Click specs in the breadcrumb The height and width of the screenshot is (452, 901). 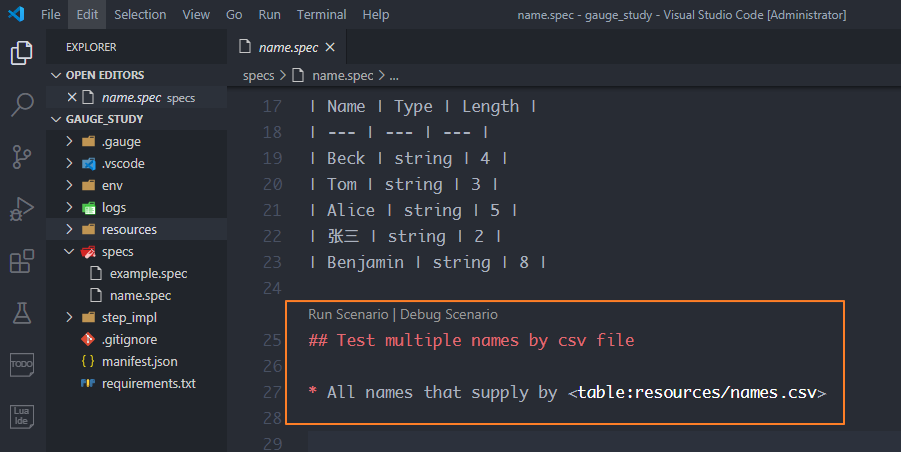259,75
